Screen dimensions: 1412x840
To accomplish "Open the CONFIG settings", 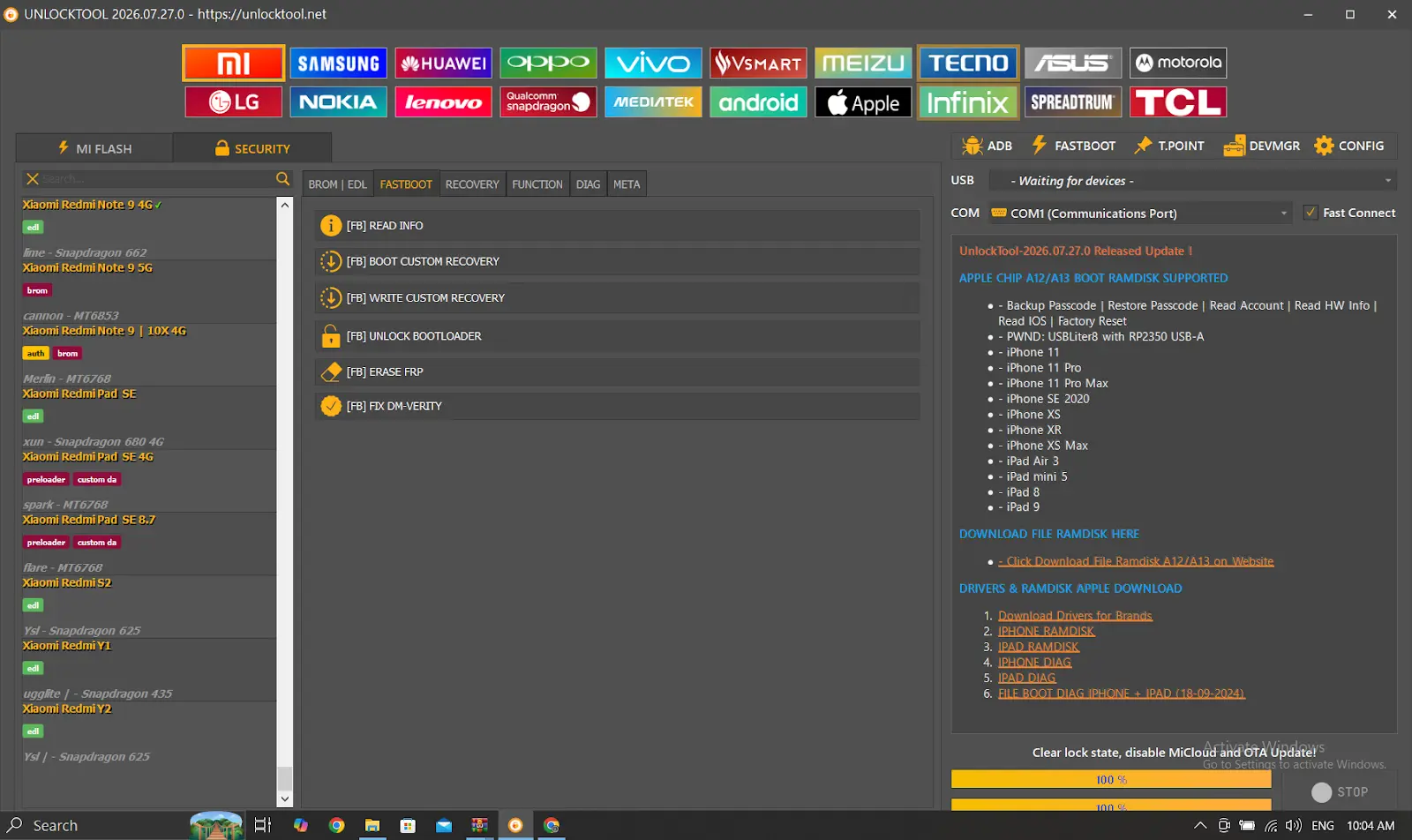I will coord(1349,146).
